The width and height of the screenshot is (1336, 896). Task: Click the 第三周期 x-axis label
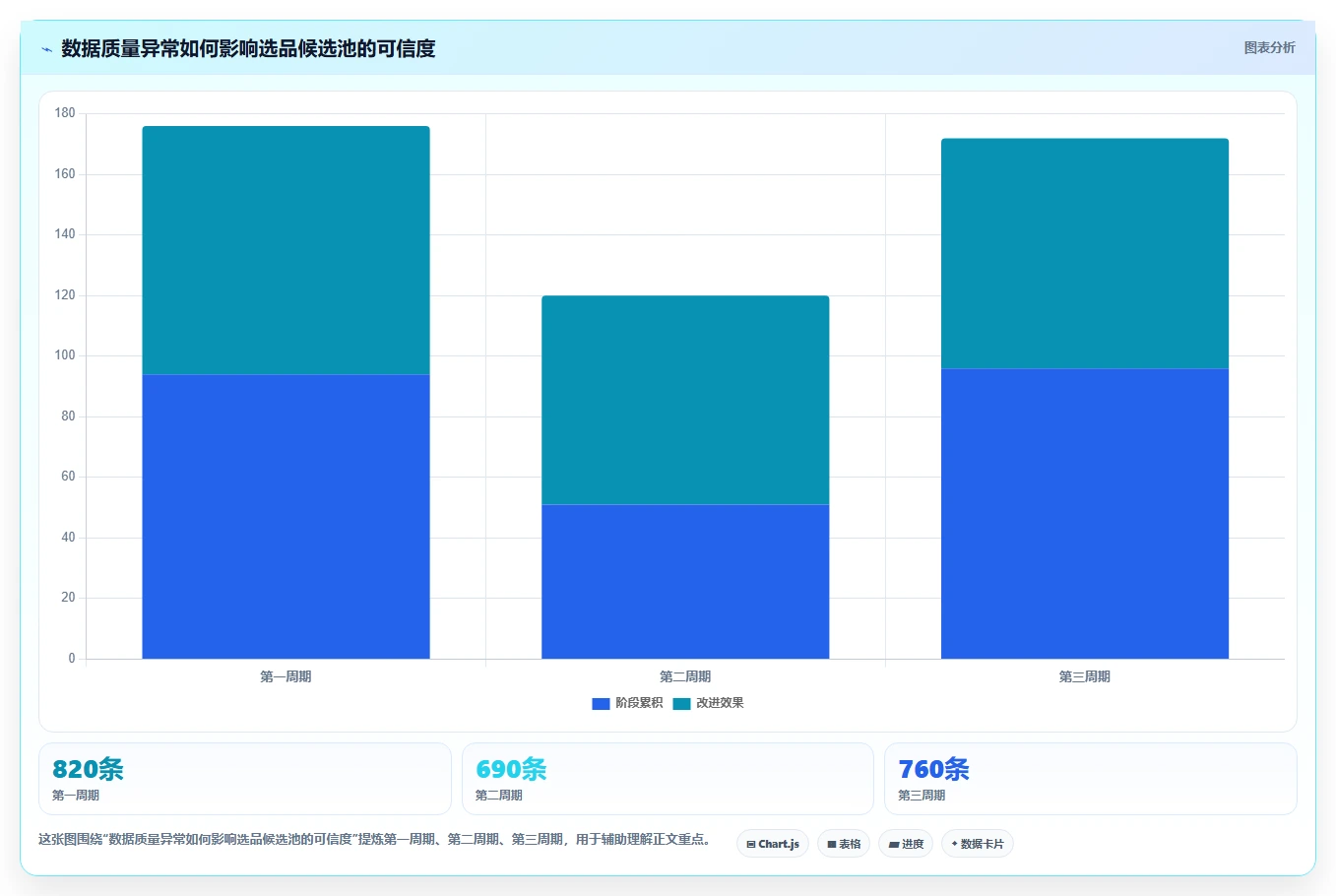[1085, 676]
